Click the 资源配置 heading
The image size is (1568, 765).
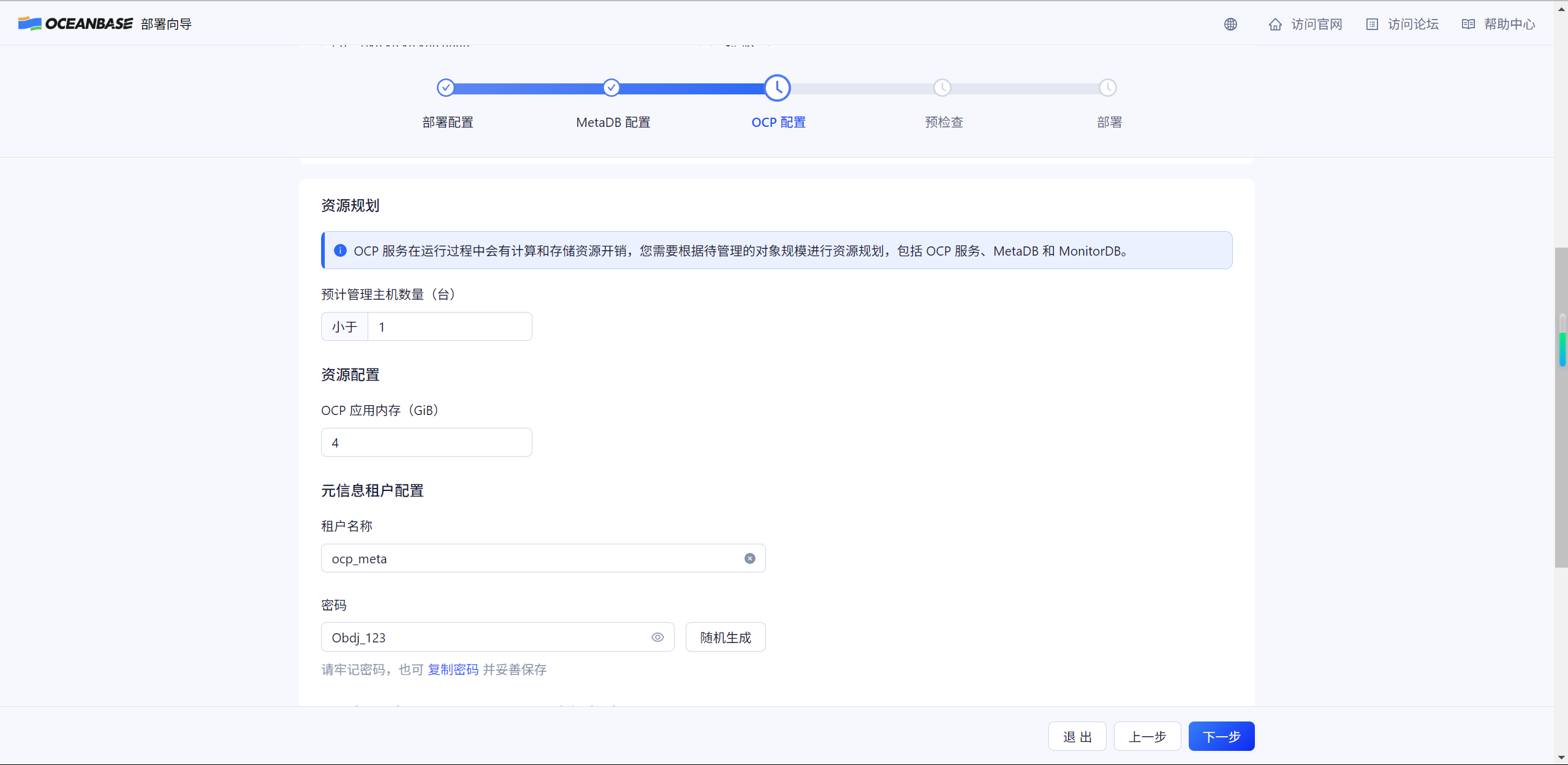[x=350, y=375]
